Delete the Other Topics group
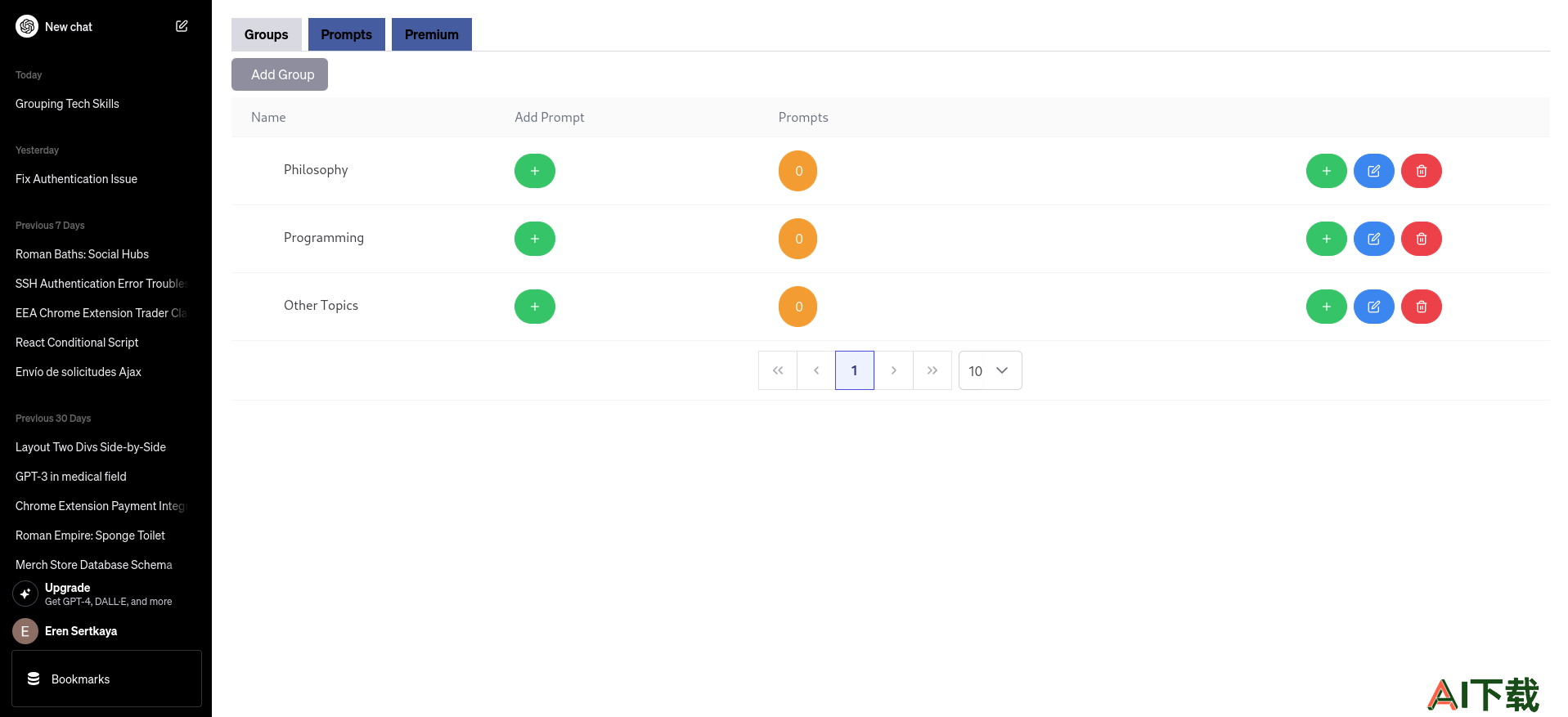The image size is (1568, 717). coord(1422,307)
